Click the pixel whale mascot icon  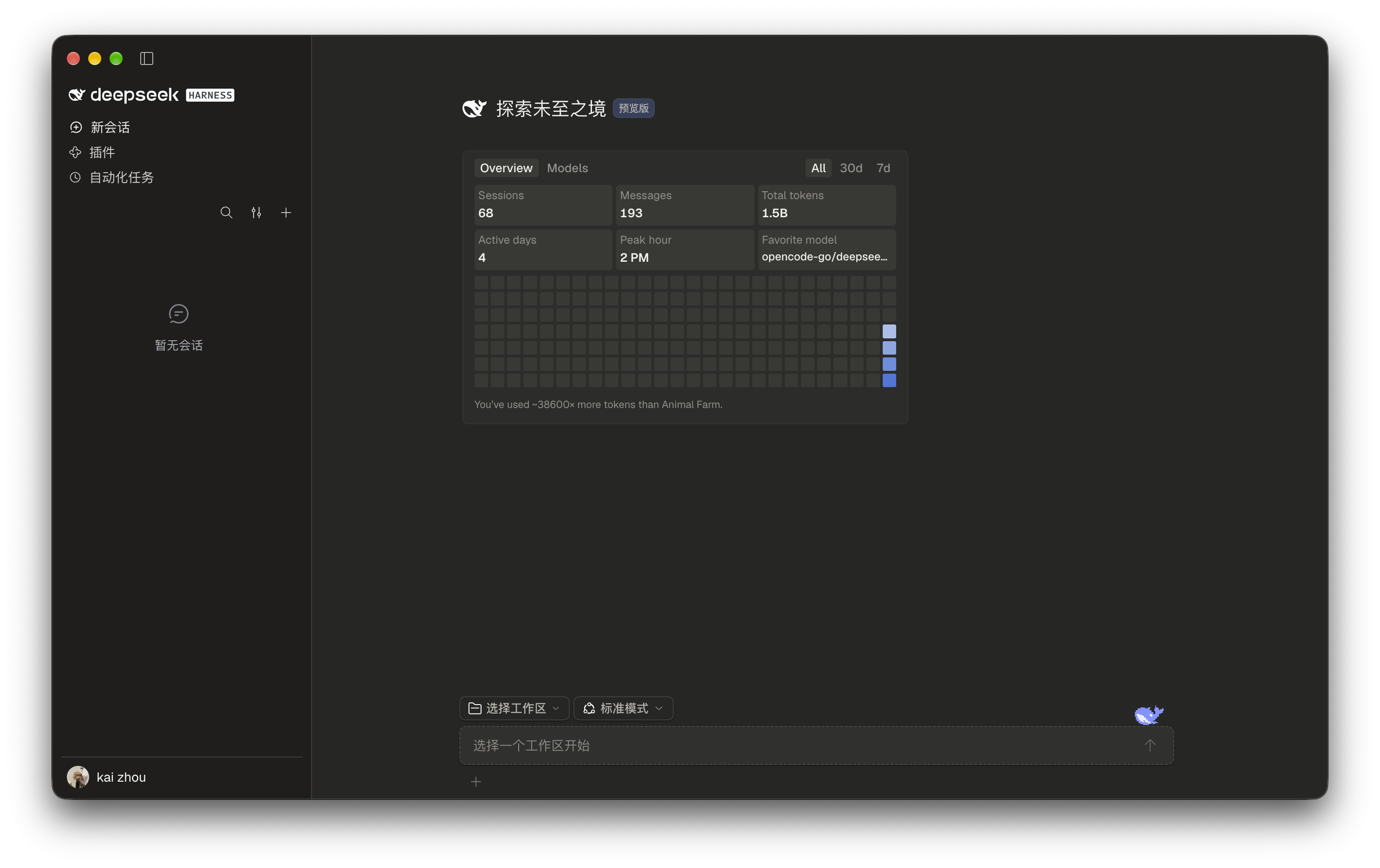pos(1148,715)
